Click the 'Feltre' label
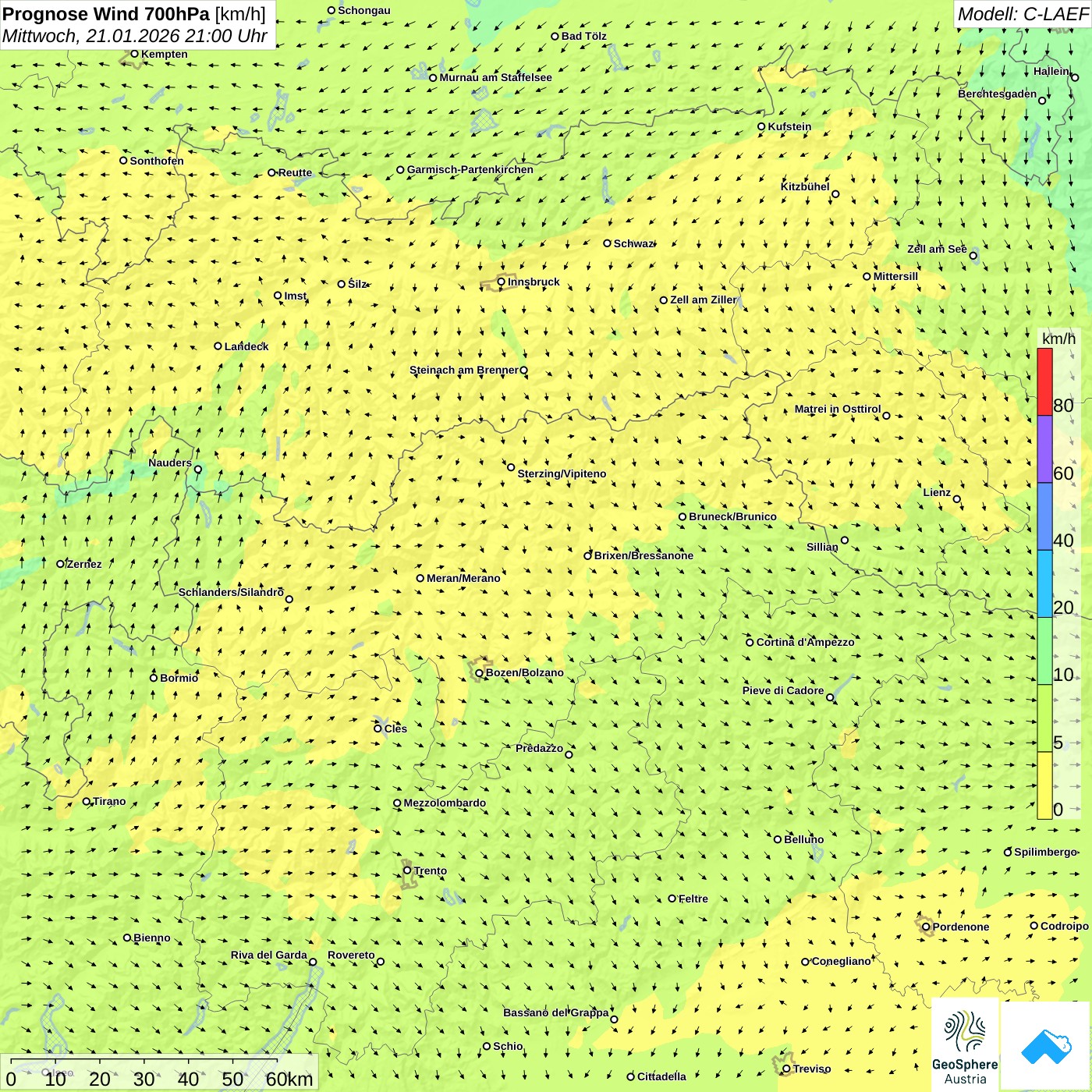 pyautogui.click(x=693, y=899)
